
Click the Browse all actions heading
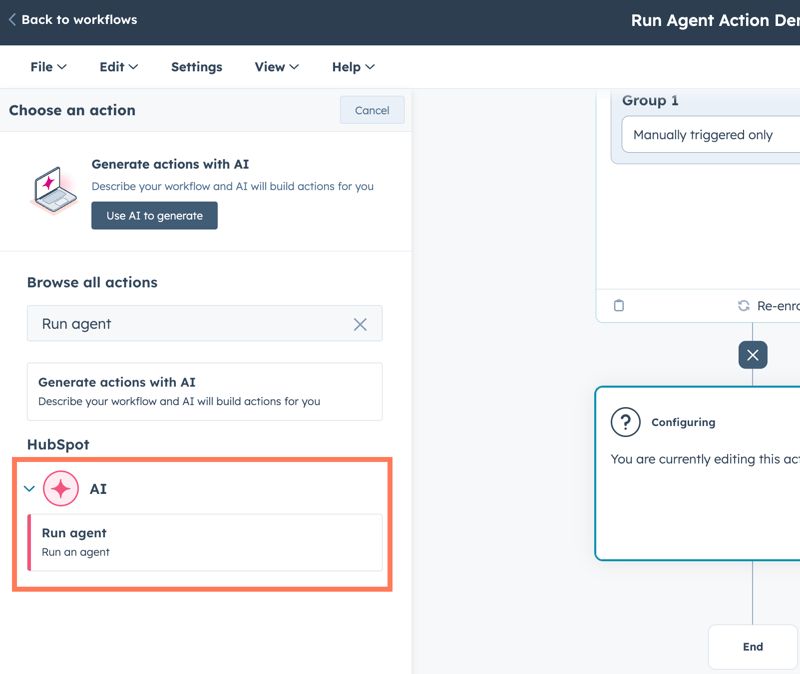(x=92, y=282)
